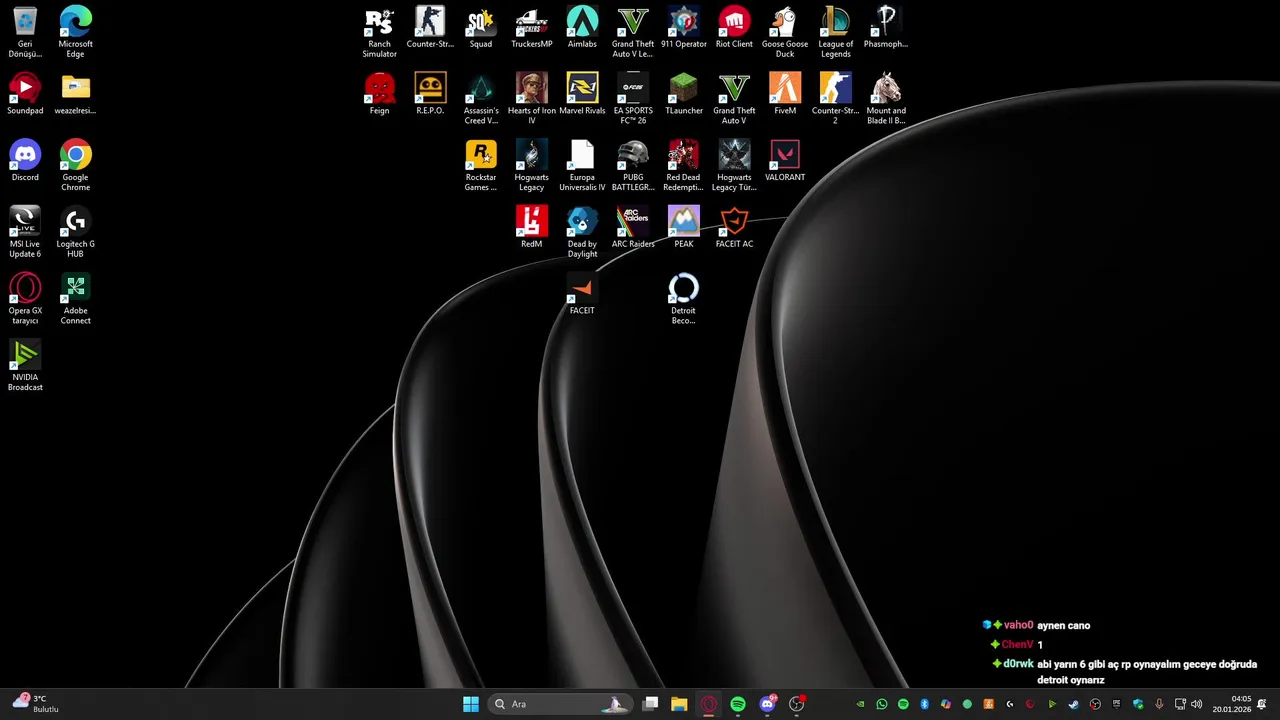Switch to Spotify on the taskbar
This screenshot has width=1280, height=720.
[x=738, y=704]
